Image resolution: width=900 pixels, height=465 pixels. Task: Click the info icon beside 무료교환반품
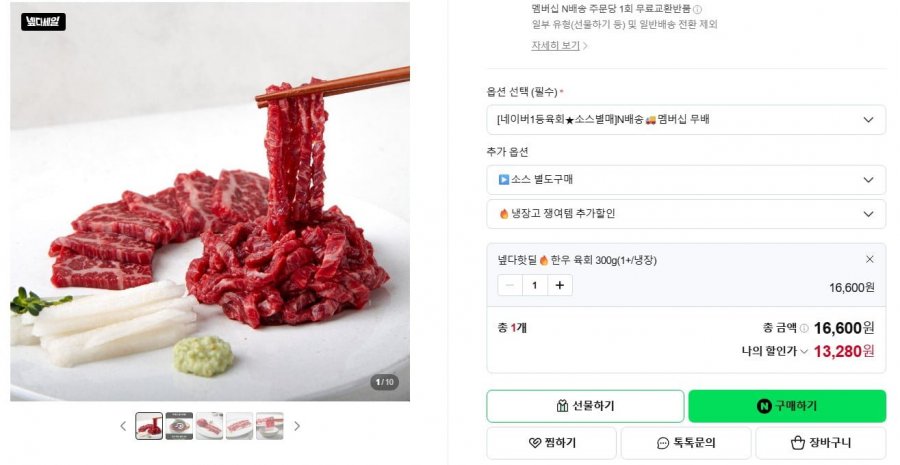point(697,9)
